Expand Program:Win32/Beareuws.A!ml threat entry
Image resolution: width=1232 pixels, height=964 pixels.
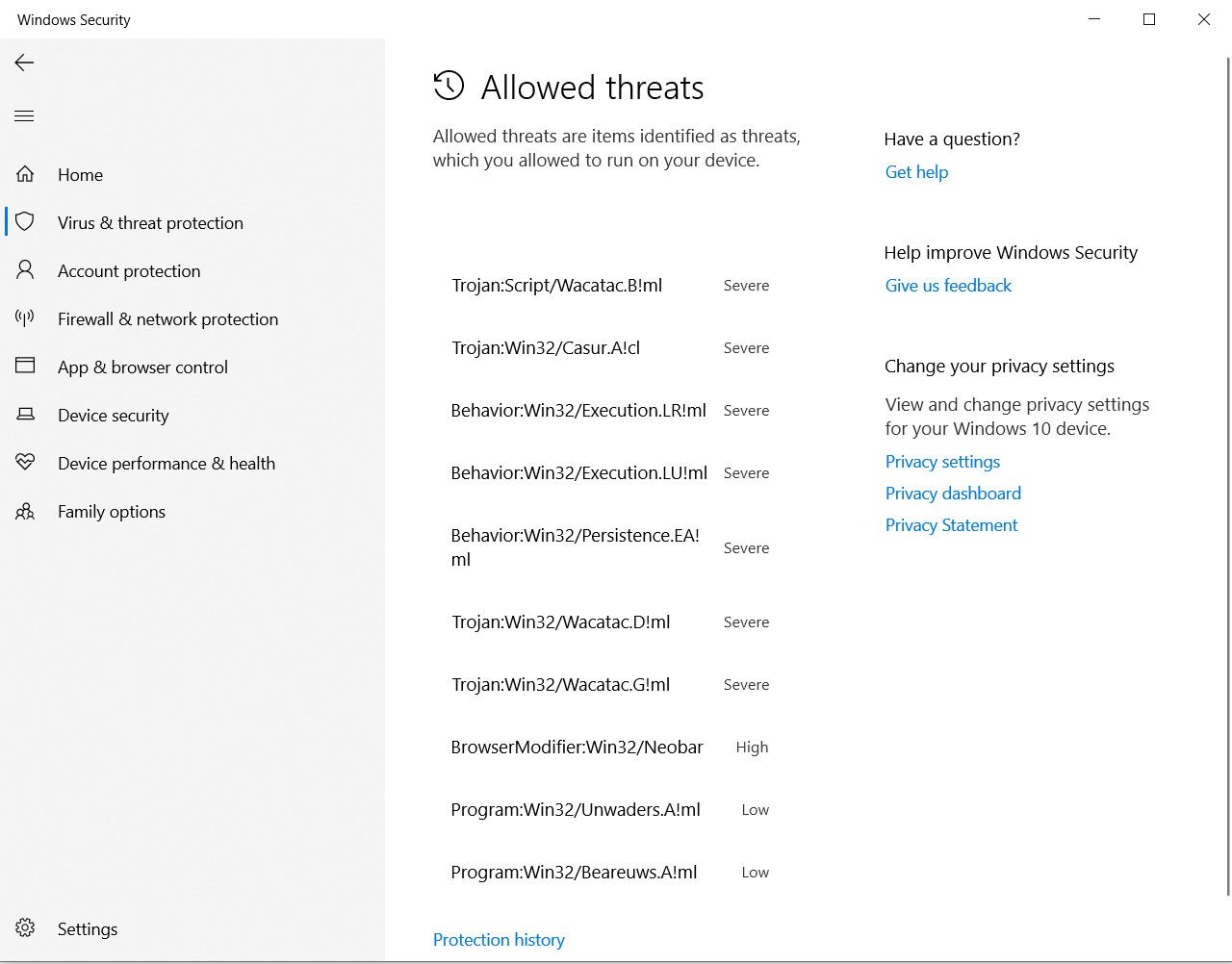point(610,873)
